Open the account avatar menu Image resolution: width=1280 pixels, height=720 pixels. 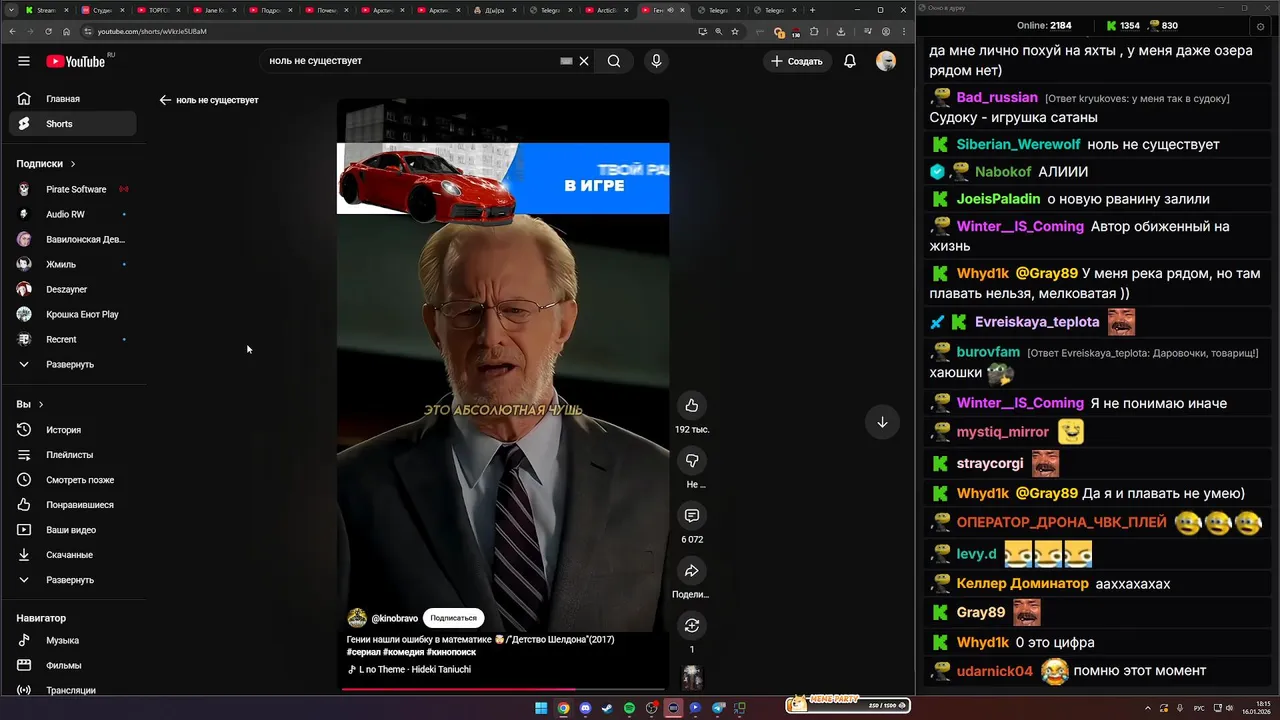coord(886,61)
